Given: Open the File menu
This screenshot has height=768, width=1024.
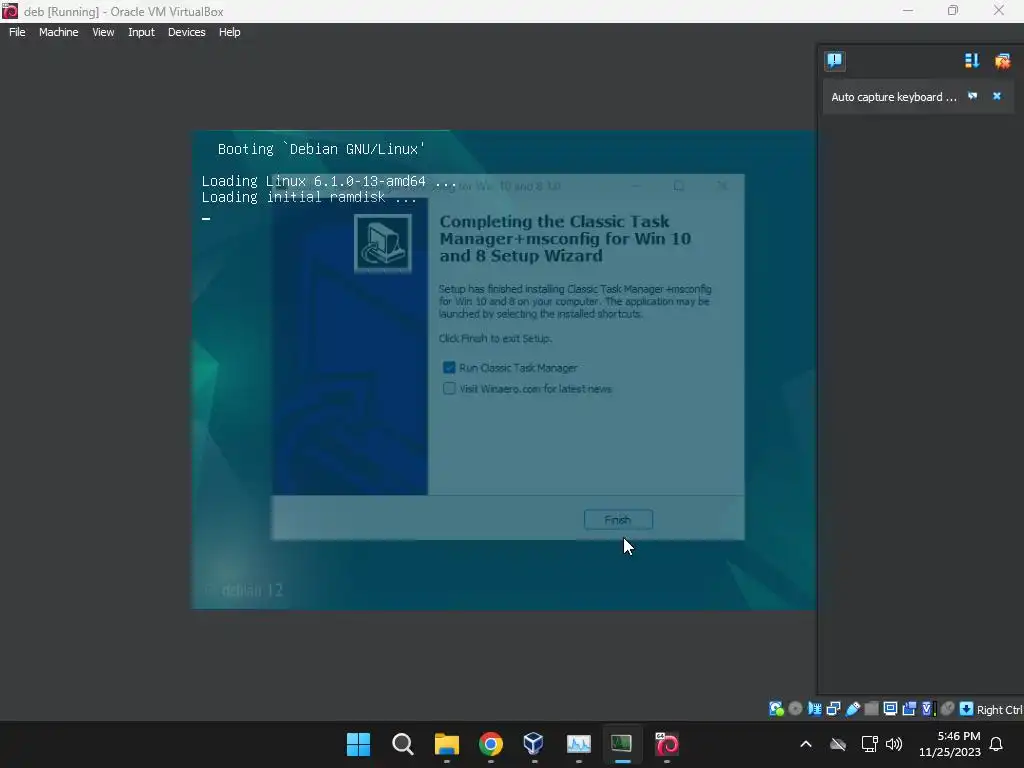Looking at the screenshot, I should [x=17, y=32].
